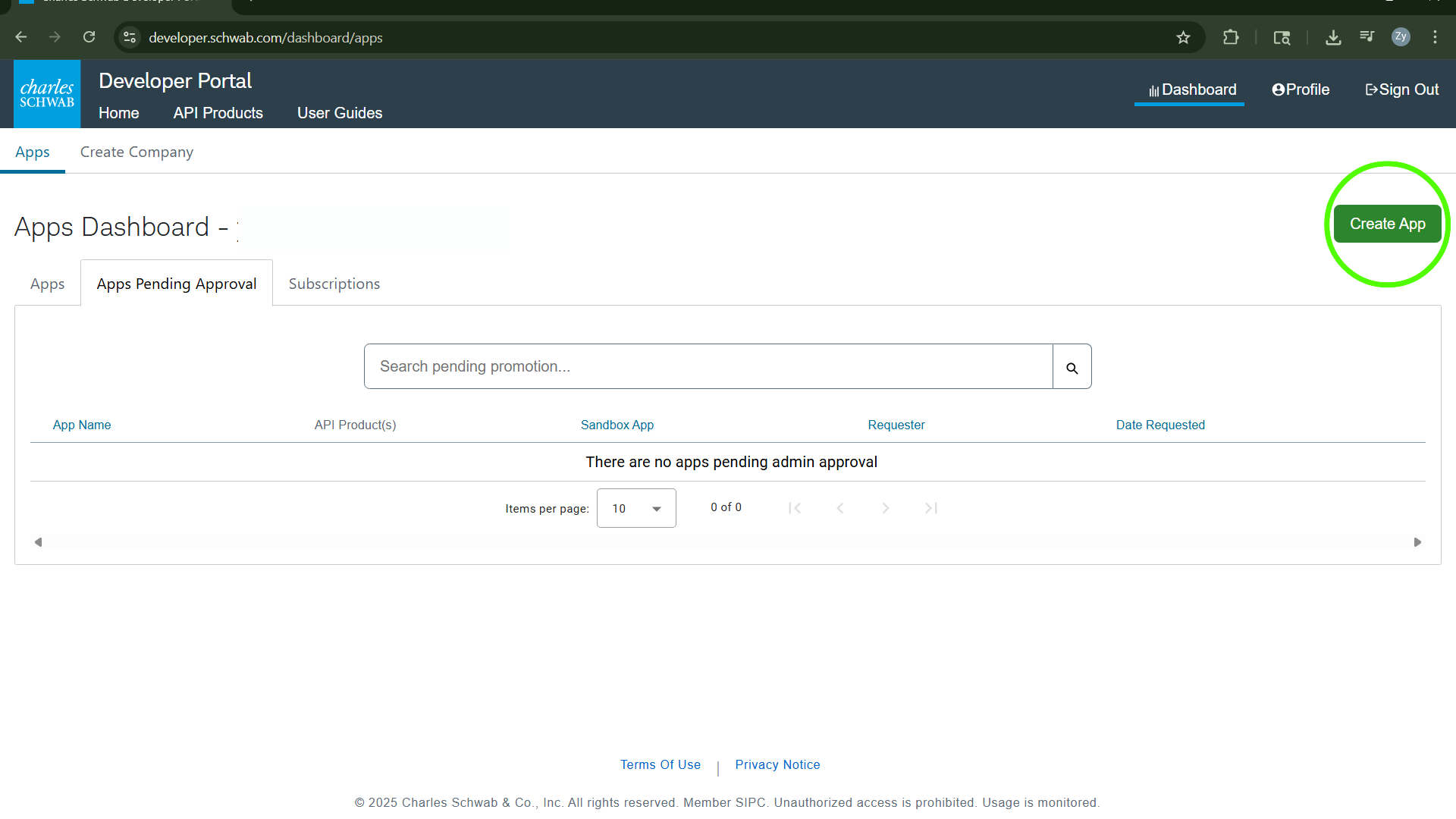Expand items per page dropdown
The image size is (1456, 819).
[636, 508]
